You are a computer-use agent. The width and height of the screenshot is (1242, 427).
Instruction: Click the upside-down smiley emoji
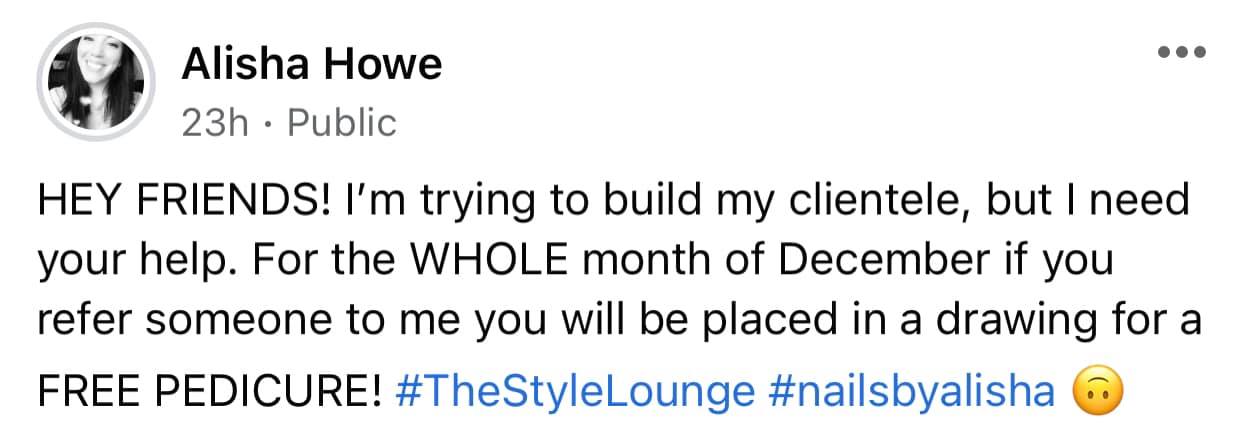[x=1097, y=391]
